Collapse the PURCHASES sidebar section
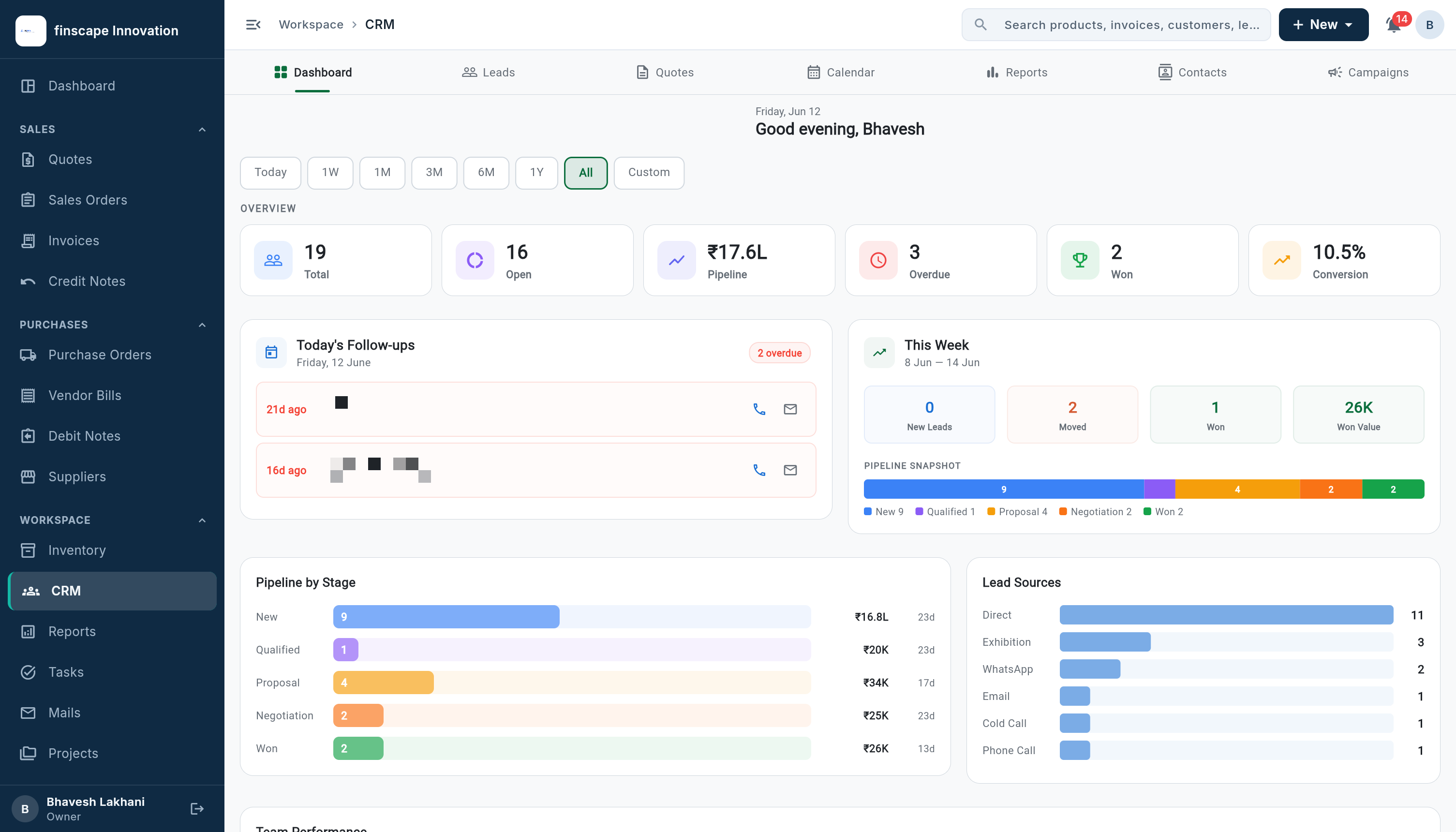 pos(202,325)
